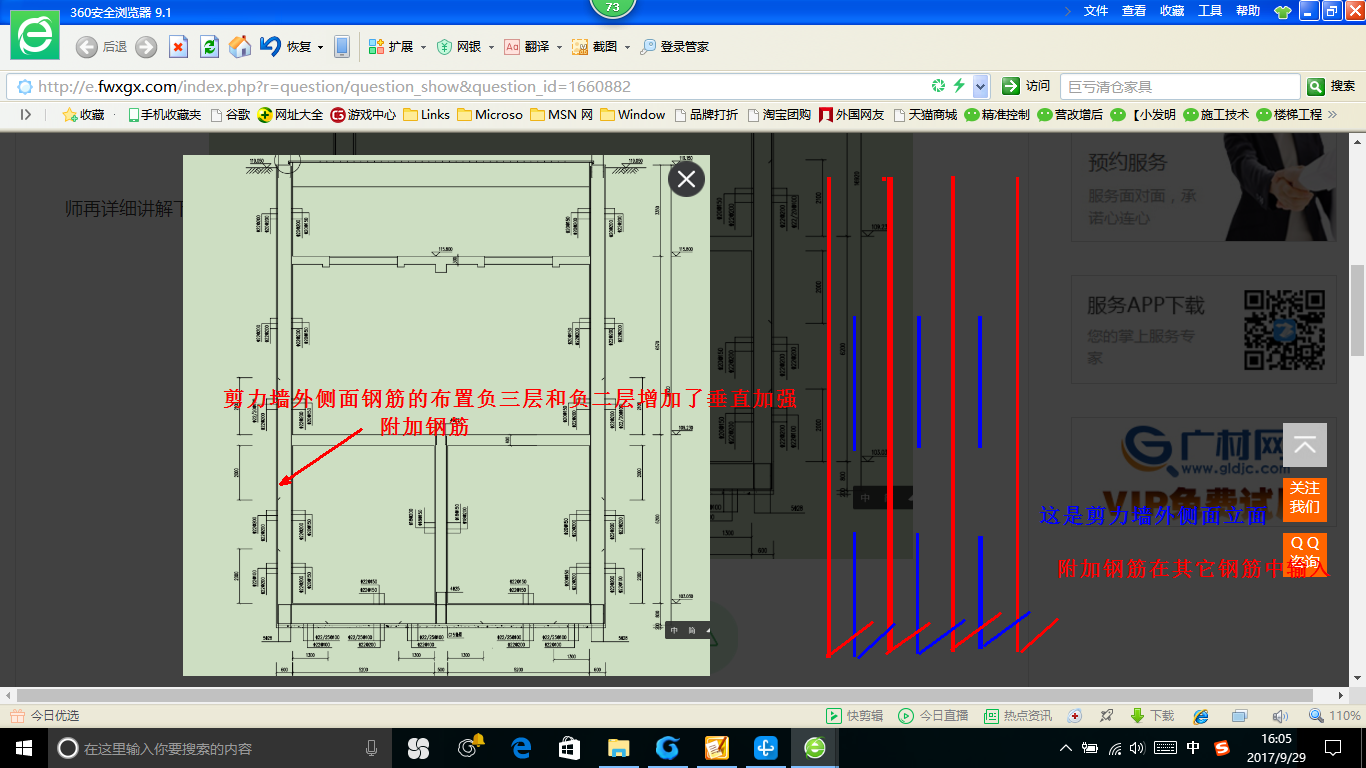Expand the 截图 dropdown arrow
Image resolution: width=1366 pixels, height=768 pixels.
click(x=627, y=47)
